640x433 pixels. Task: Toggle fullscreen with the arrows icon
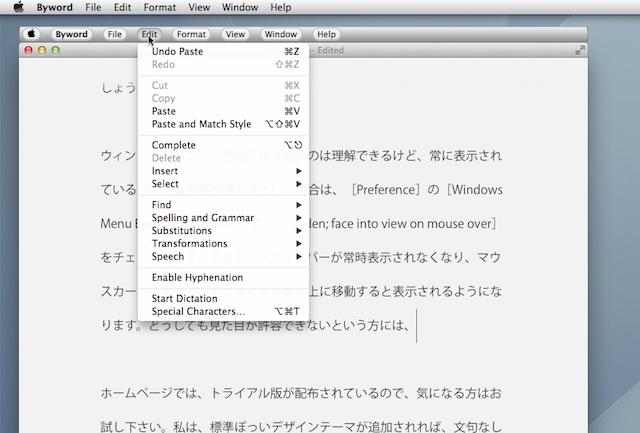pyautogui.click(x=580, y=50)
